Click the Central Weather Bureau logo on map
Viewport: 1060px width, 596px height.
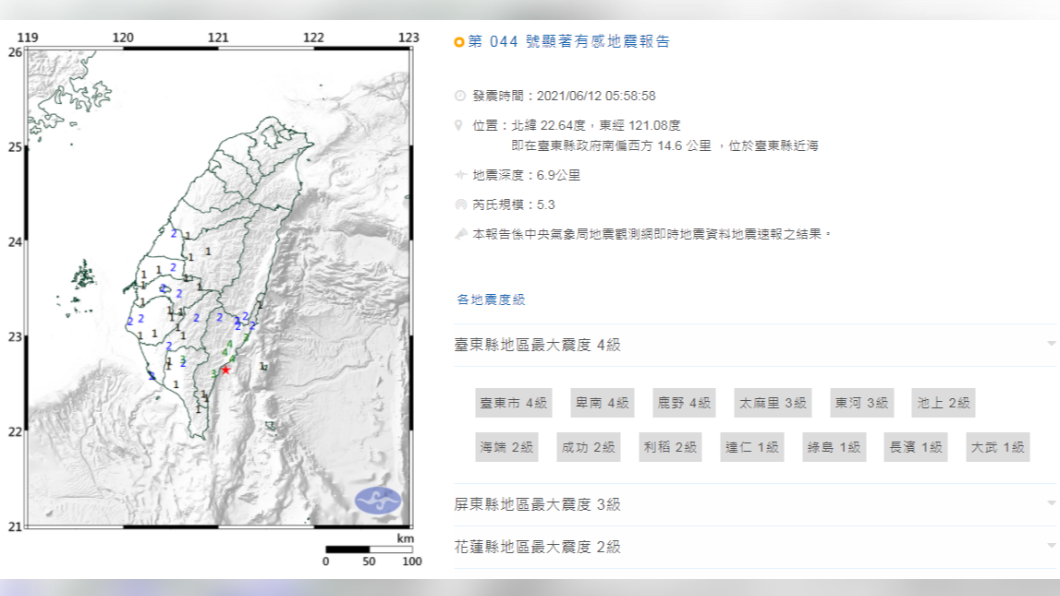click(x=378, y=501)
